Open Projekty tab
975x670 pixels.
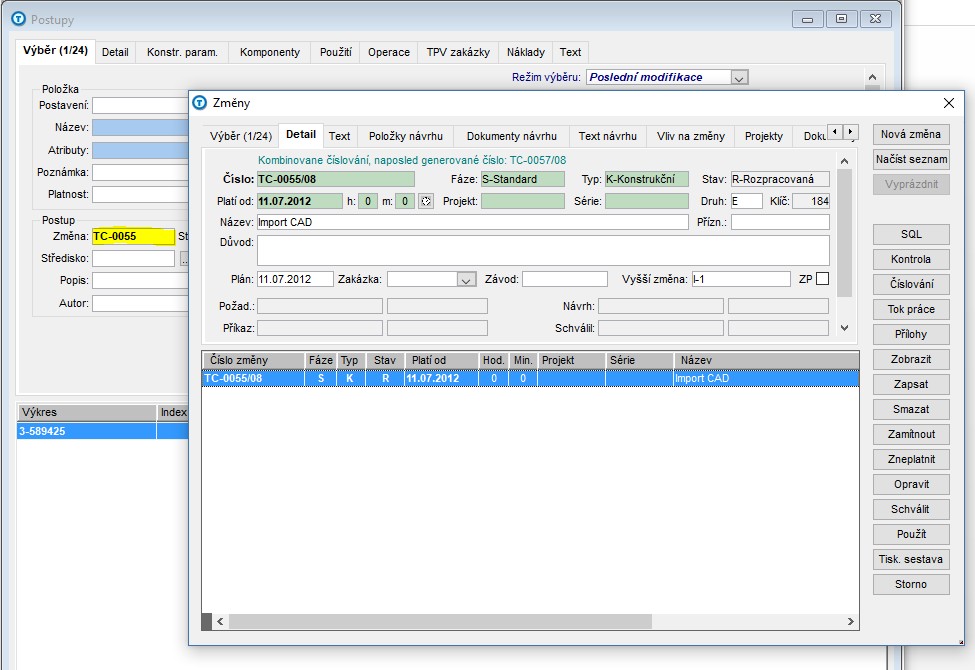(x=764, y=136)
